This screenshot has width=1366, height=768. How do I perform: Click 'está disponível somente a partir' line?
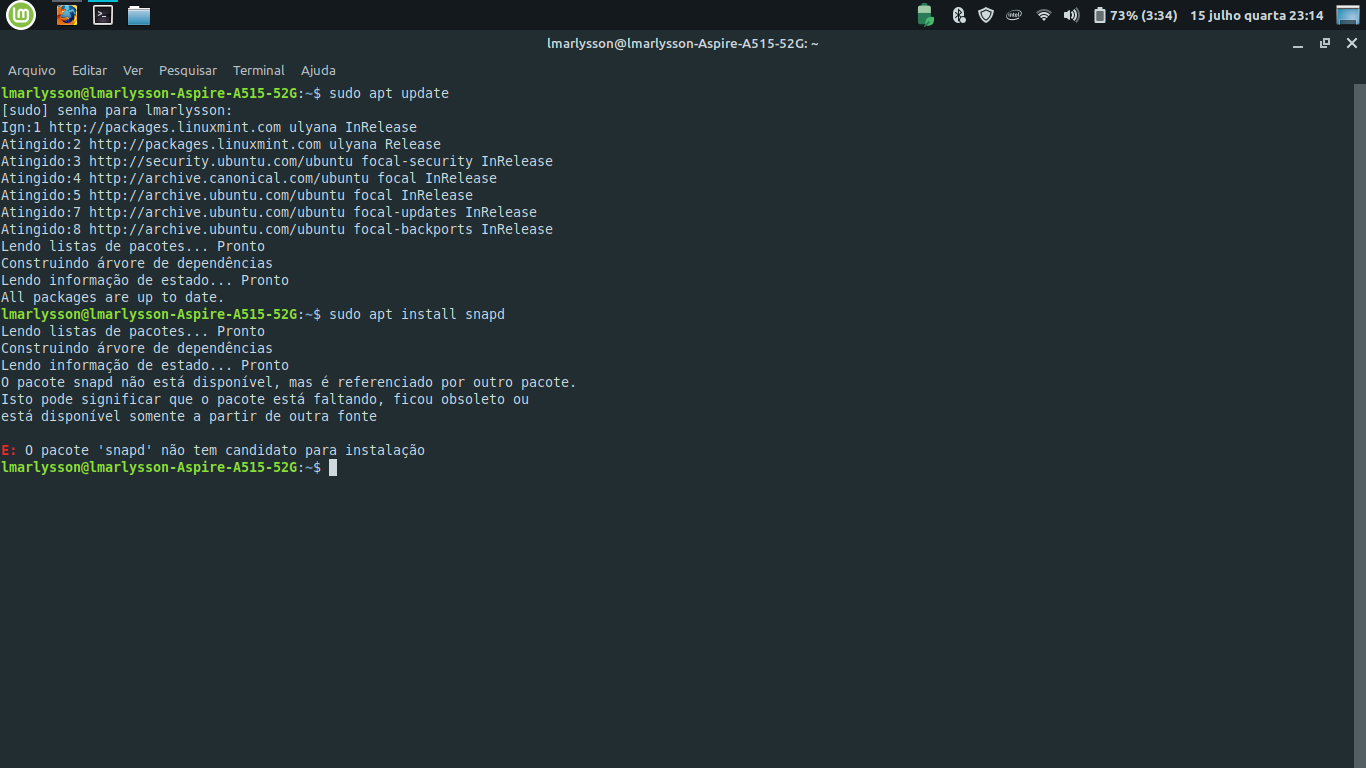tap(189, 416)
